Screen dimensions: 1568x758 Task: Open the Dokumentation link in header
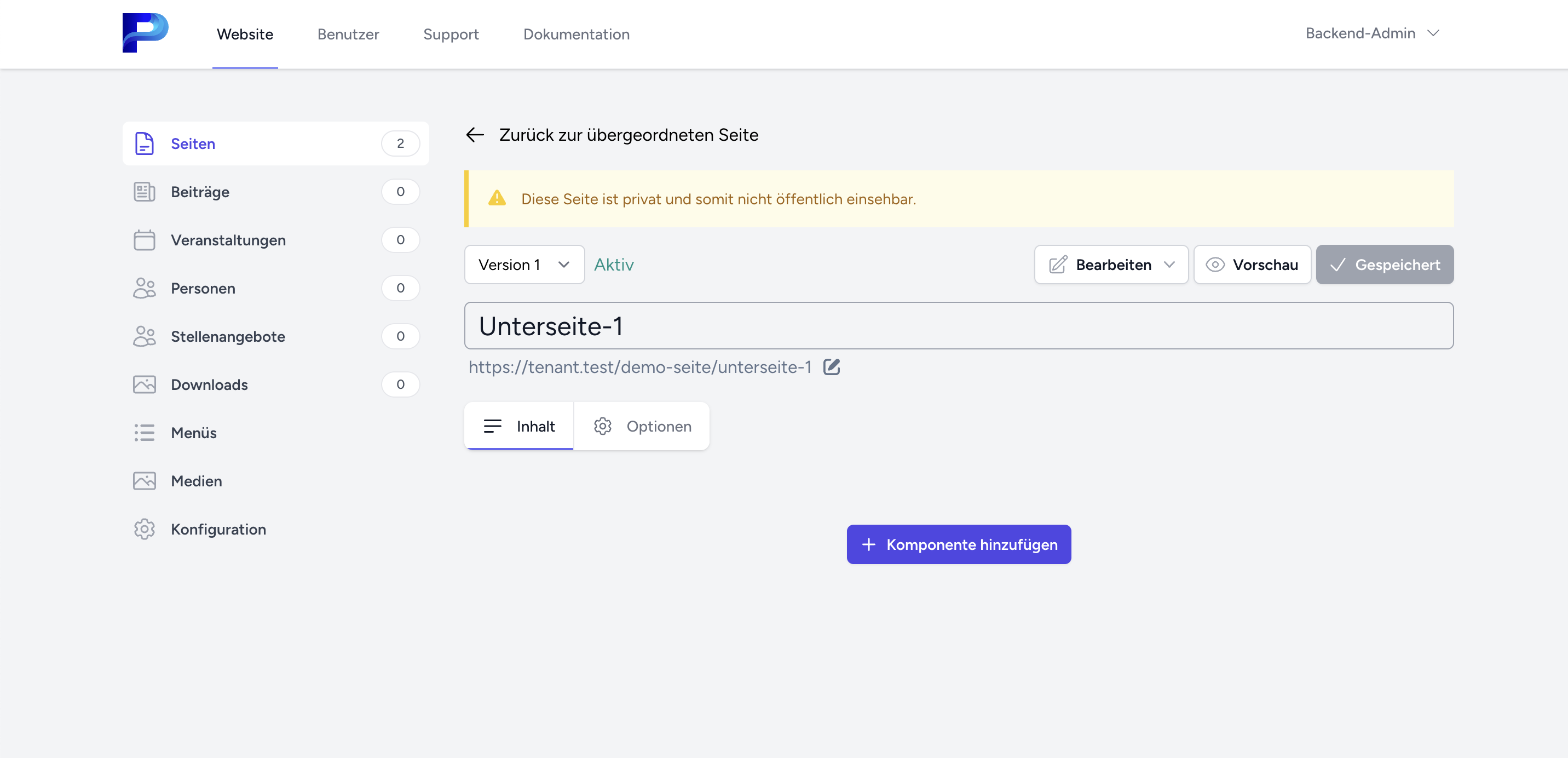pyautogui.click(x=576, y=34)
